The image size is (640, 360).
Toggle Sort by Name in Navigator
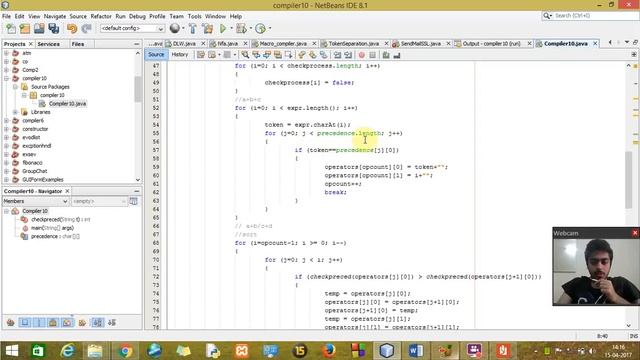[98, 323]
